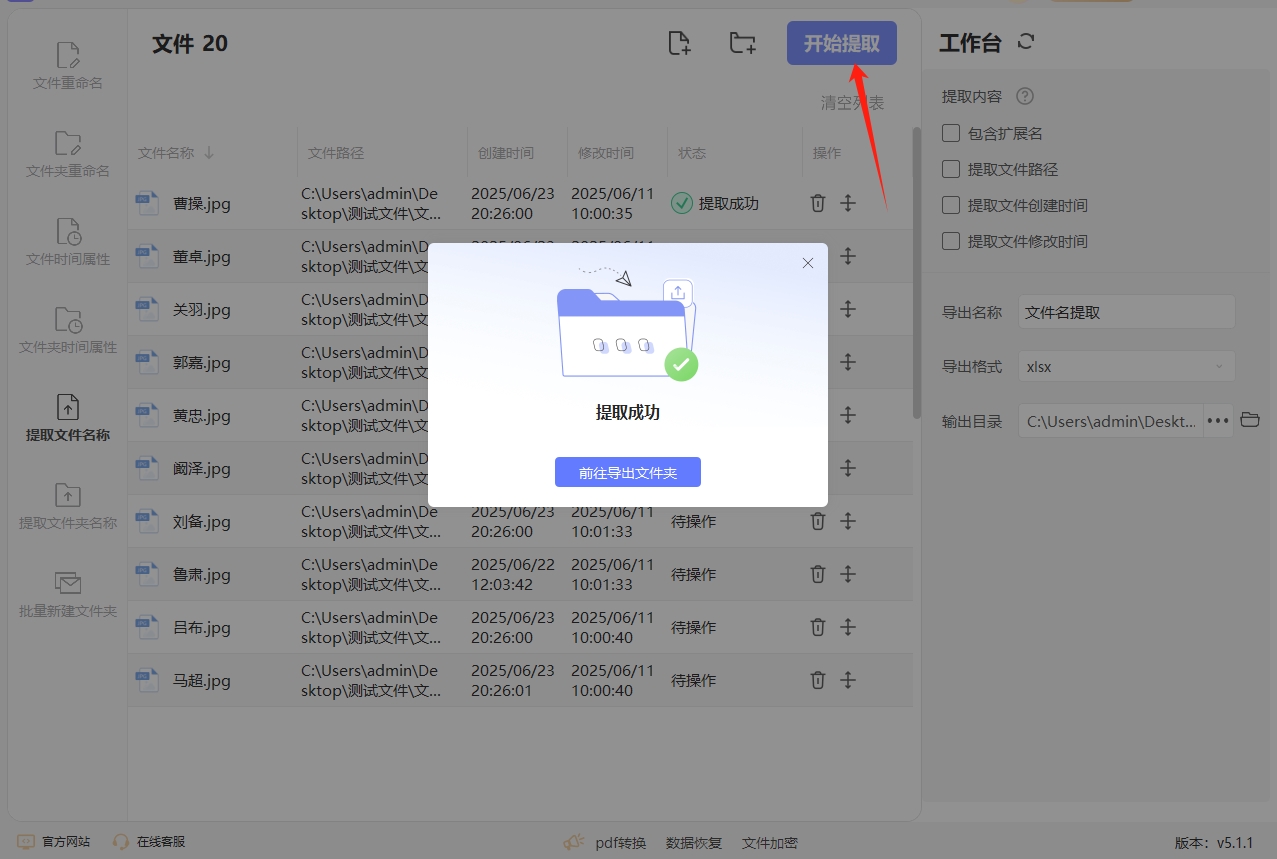This screenshot has width=1277, height=859.
Task: Open the help icon next to 提取内容
Action: (x=1024, y=97)
